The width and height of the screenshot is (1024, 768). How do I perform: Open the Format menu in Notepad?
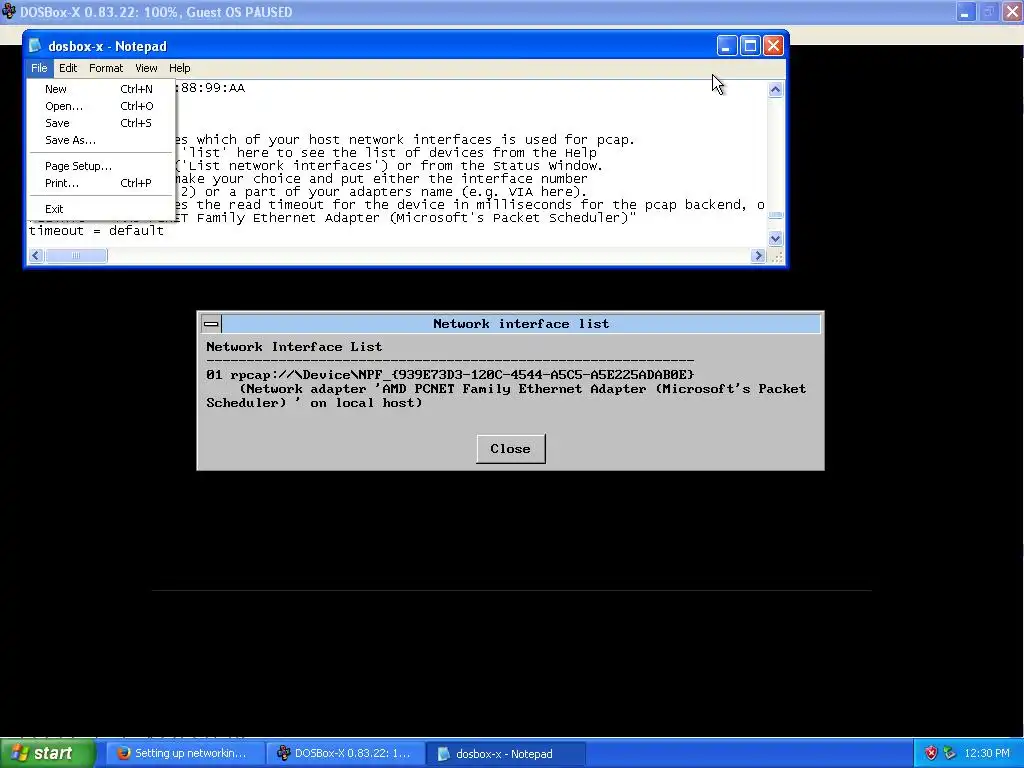(x=106, y=68)
